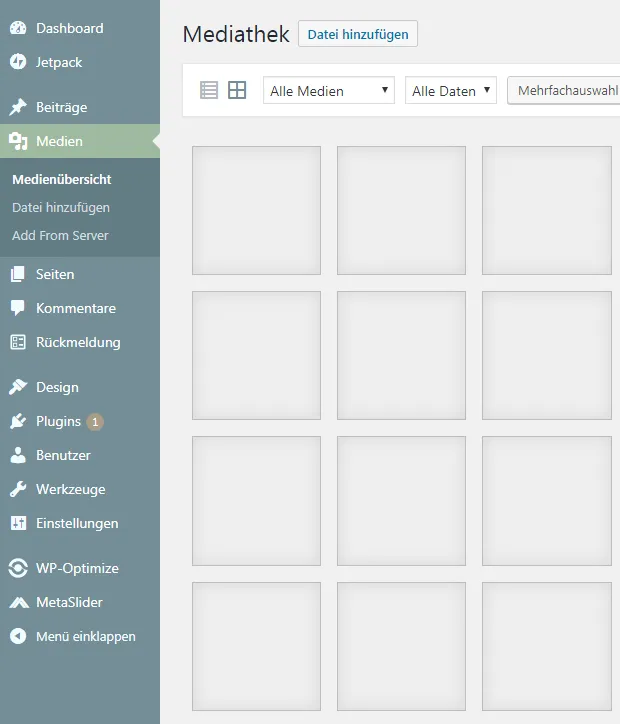Open Jetpack menu item
The height and width of the screenshot is (724, 620).
[80, 62]
